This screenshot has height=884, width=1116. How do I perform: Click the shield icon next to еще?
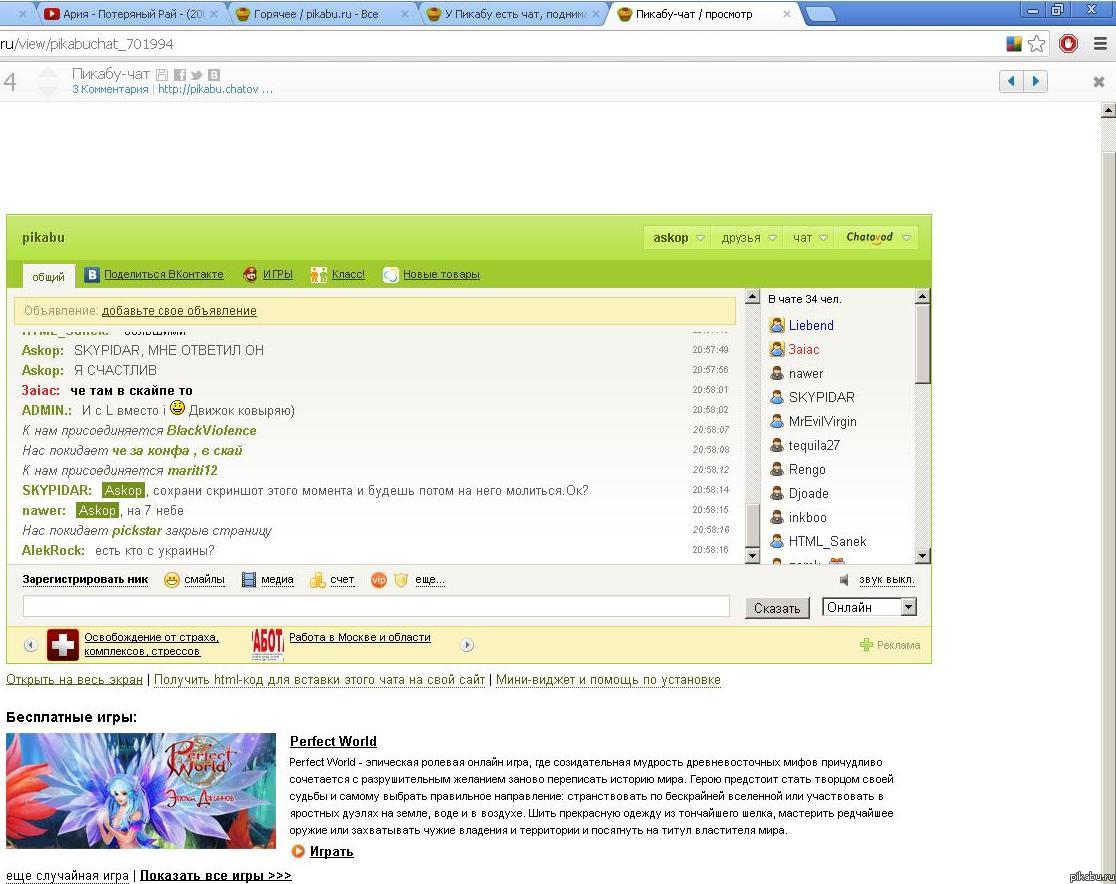click(401, 580)
